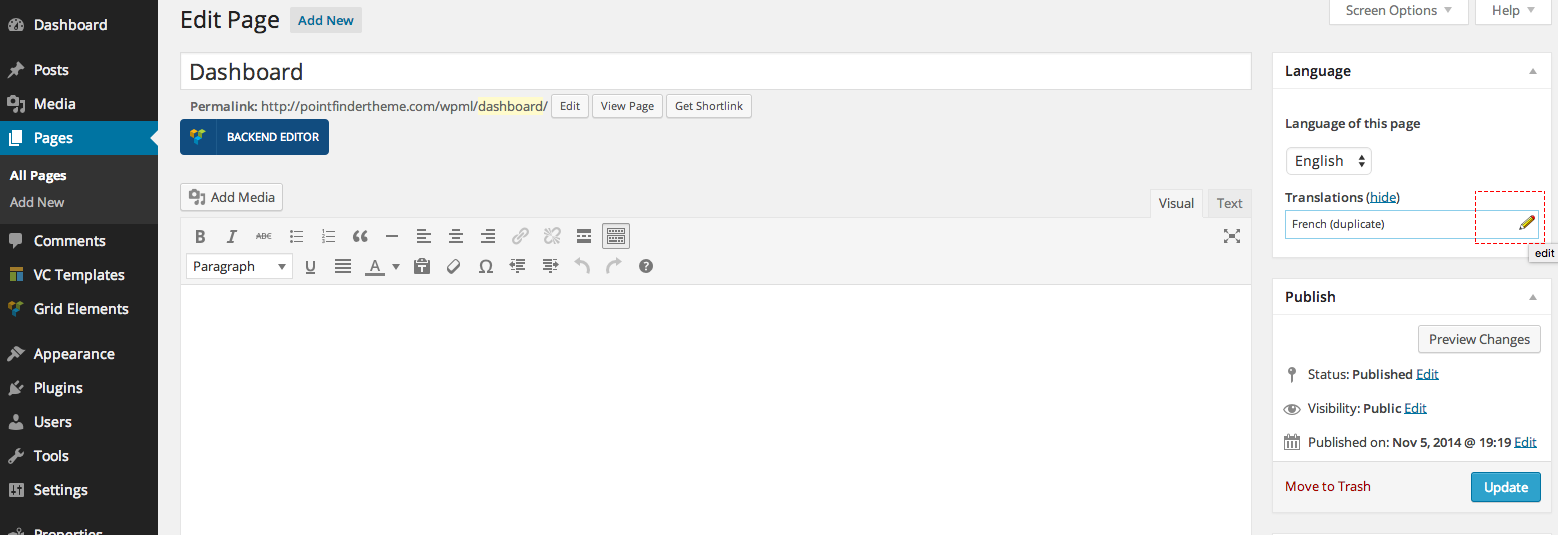
Task: Click the Update button
Action: [x=1505, y=487]
